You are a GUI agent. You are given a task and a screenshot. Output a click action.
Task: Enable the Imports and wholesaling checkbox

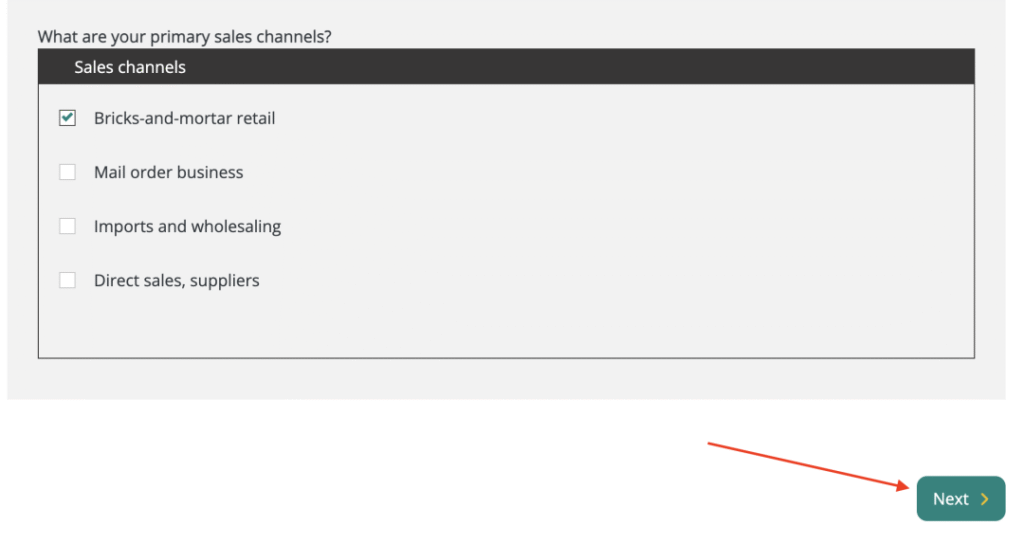(x=67, y=226)
